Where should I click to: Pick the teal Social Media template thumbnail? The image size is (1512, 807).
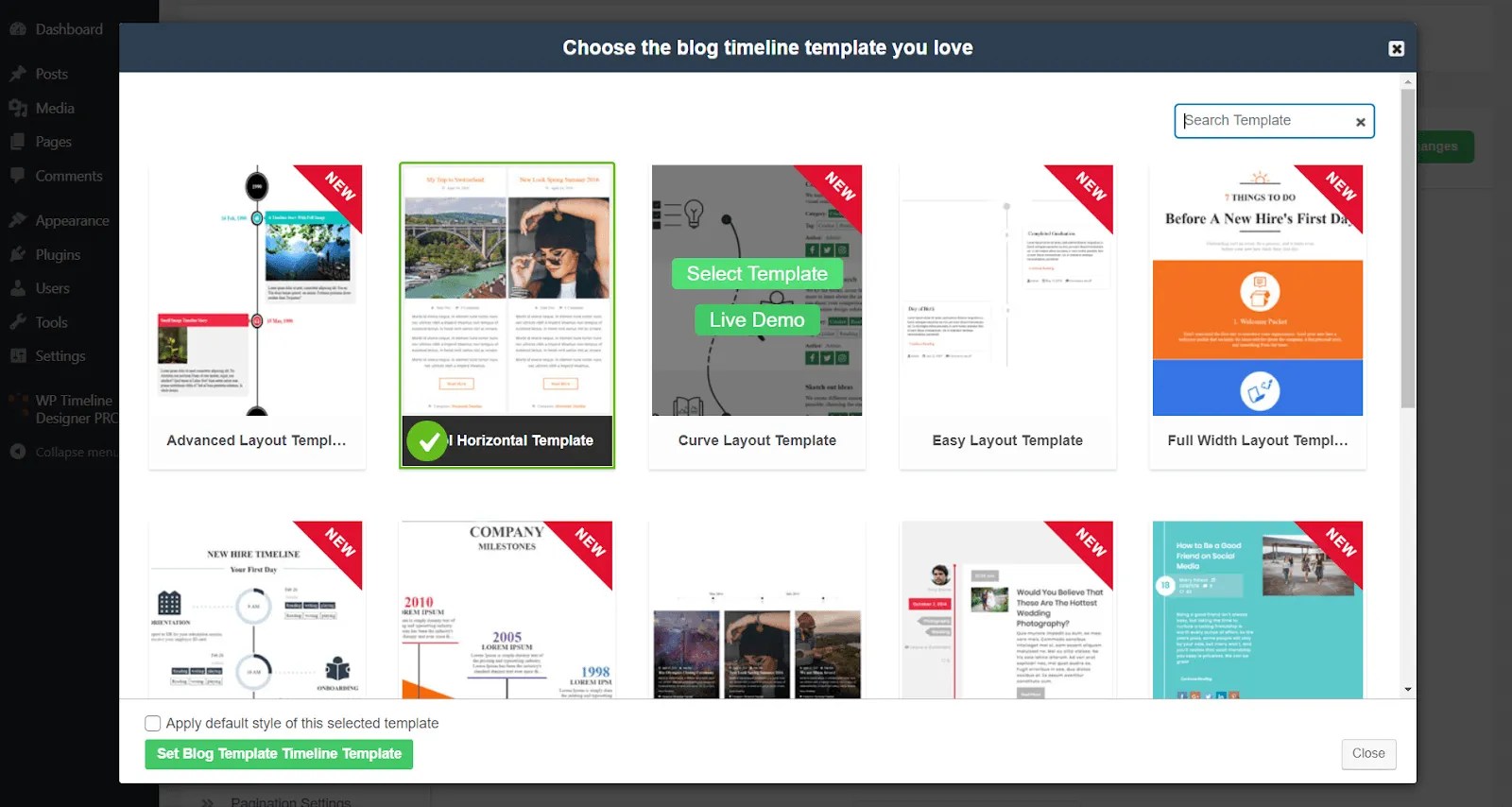(x=1258, y=610)
